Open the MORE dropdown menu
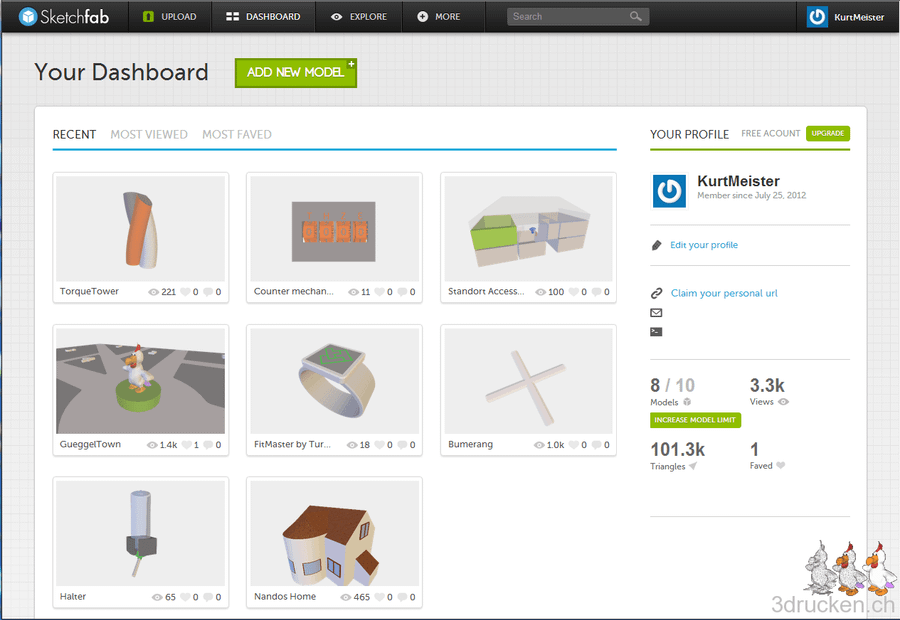 [x=443, y=16]
